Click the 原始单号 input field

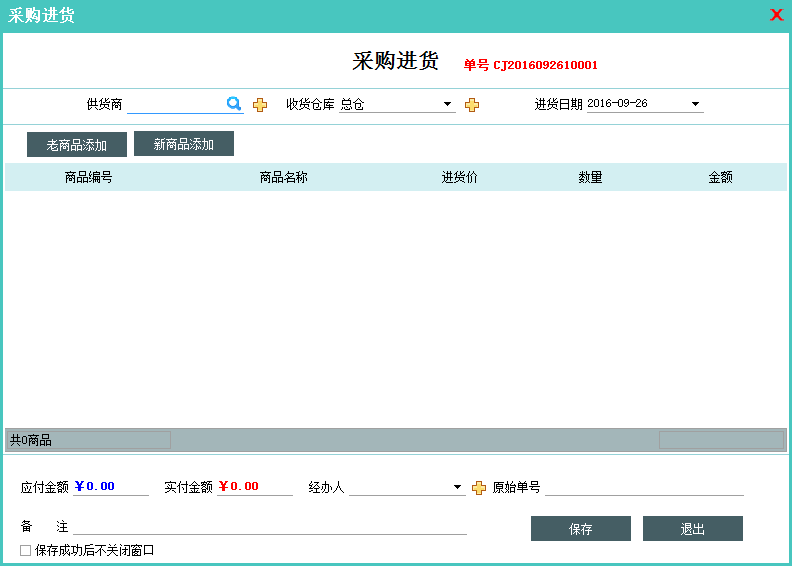click(x=644, y=488)
